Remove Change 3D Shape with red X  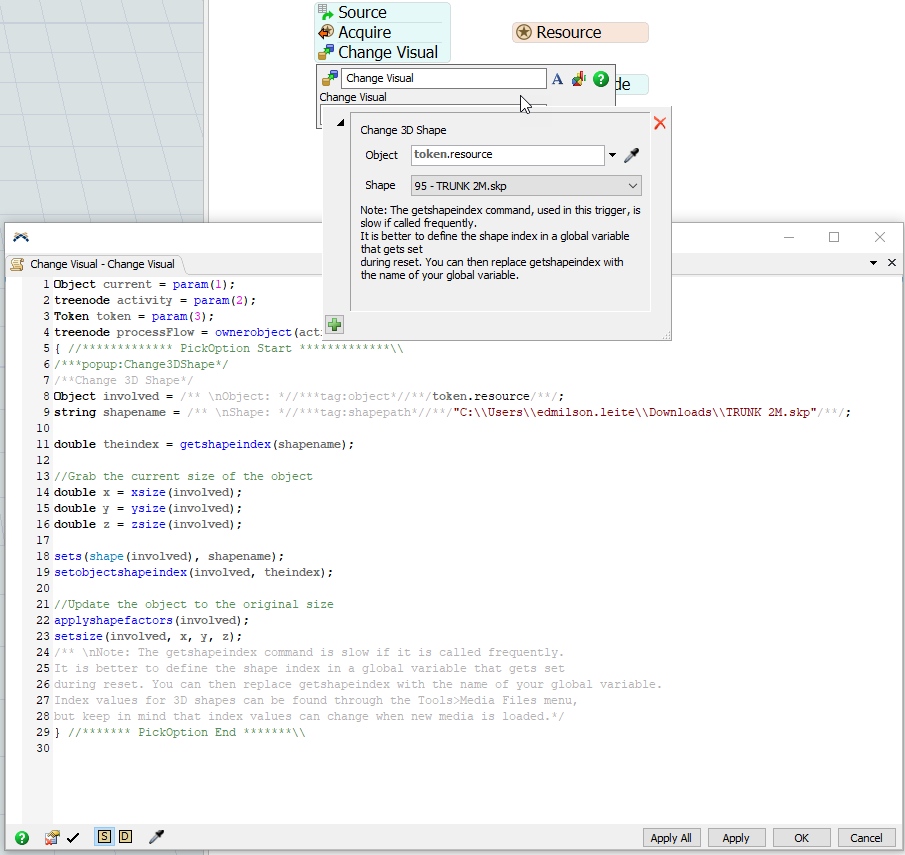pos(659,123)
